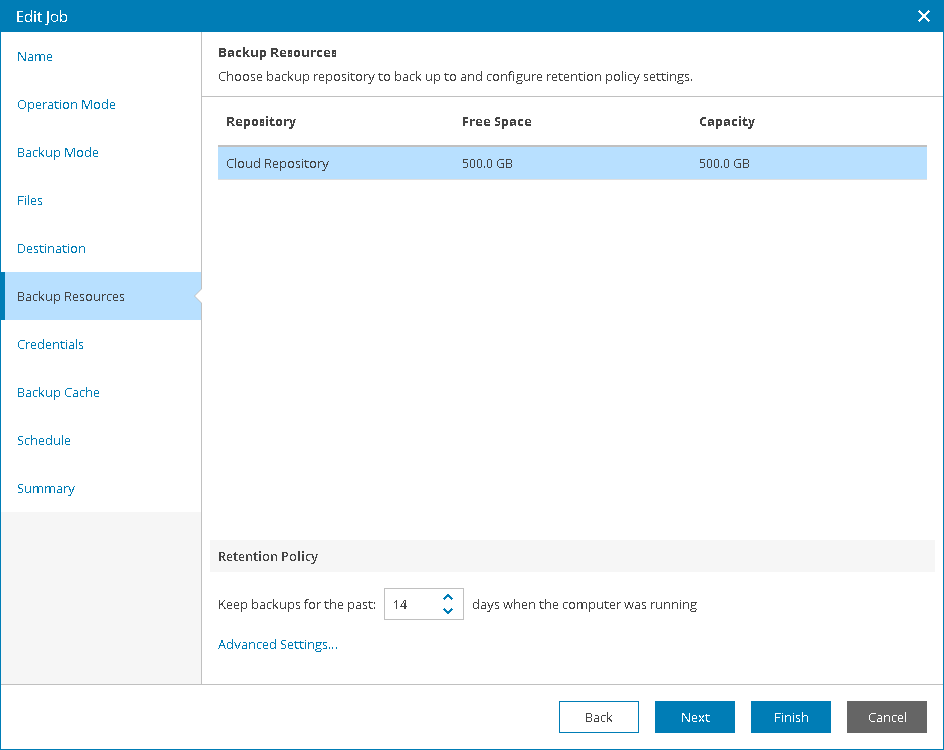Screen dimensions: 944x750
Task: Open the Files step
Action: click(x=30, y=200)
